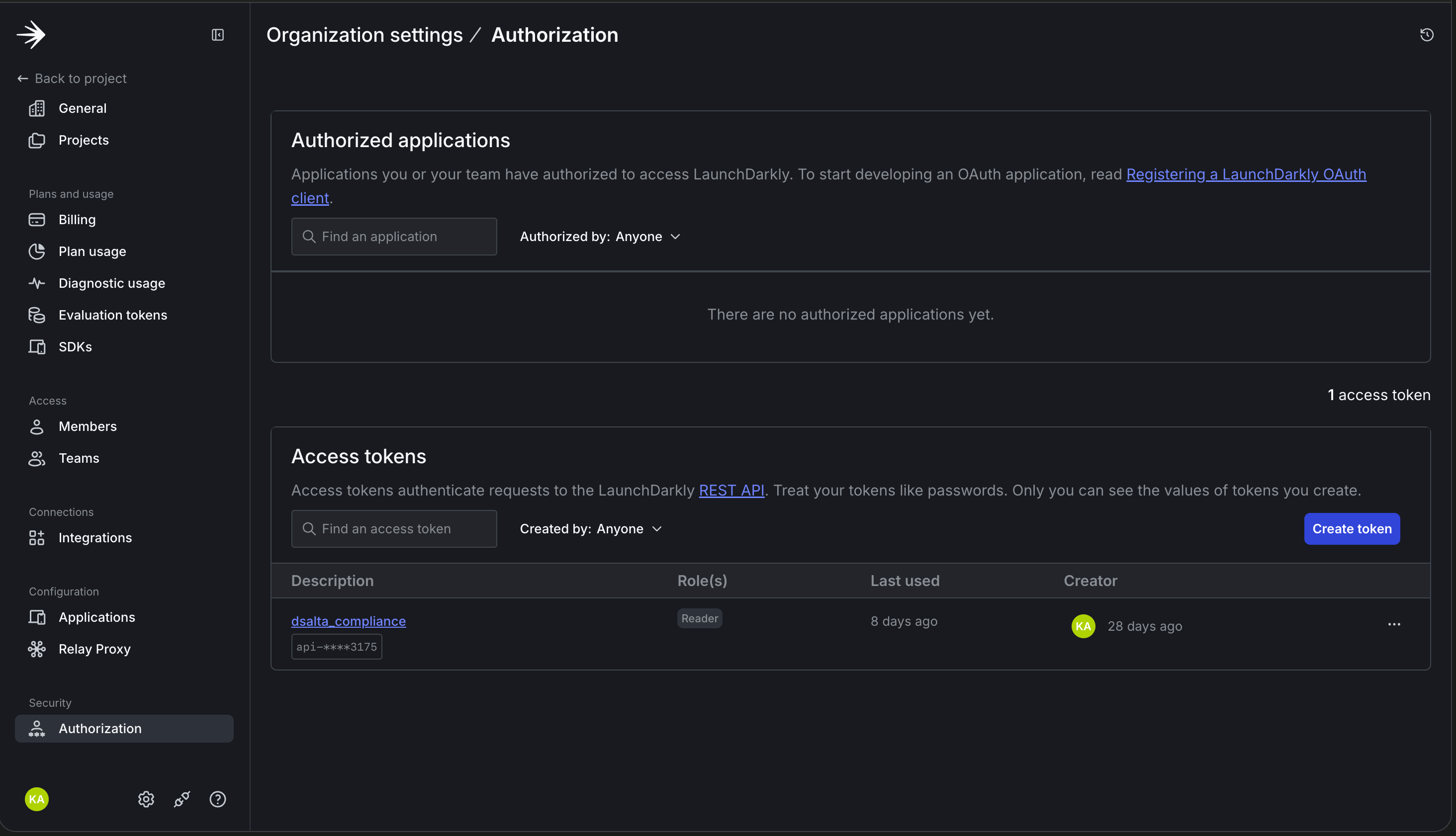Open the dsalta_compliance token link
Viewport: 1456px width, 836px height.
(x=348, y=621)
